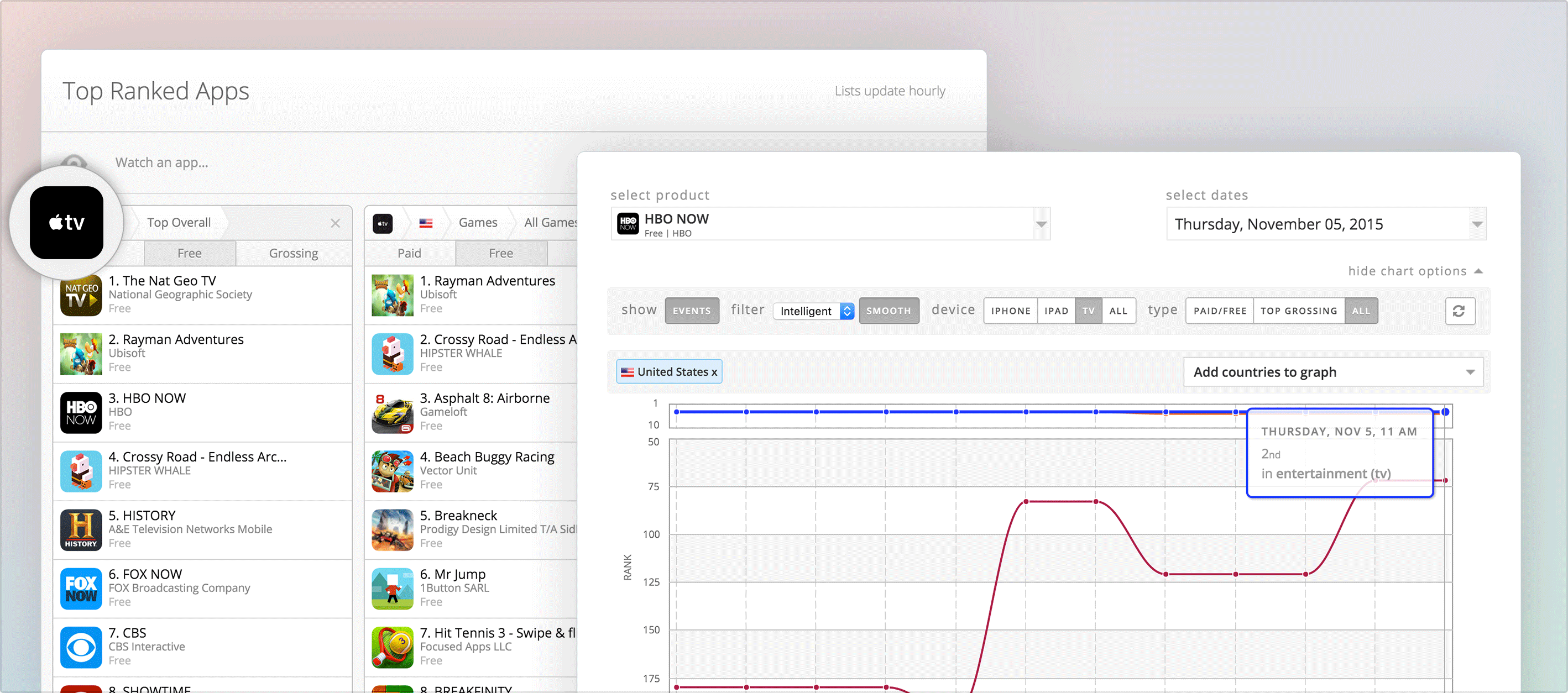This screenshot has height=693, width=1568.
Task: Open FOX NOW app title link
Action: click(145, 574)
